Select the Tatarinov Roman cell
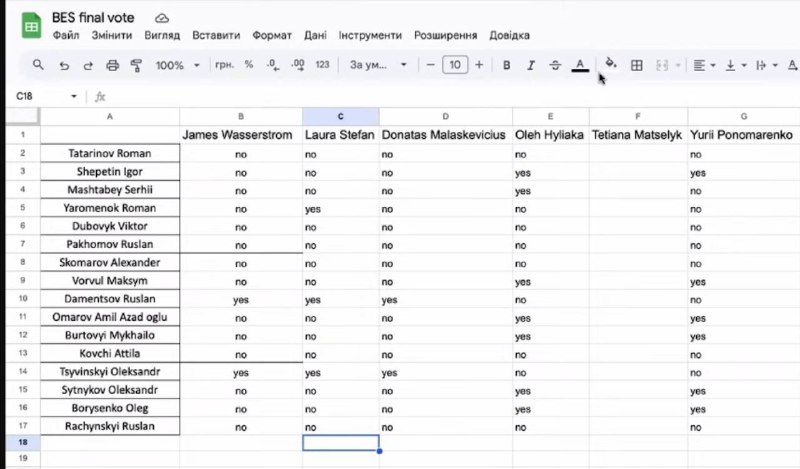The width and height of the screenshot is (800, 469). point(110,154)
